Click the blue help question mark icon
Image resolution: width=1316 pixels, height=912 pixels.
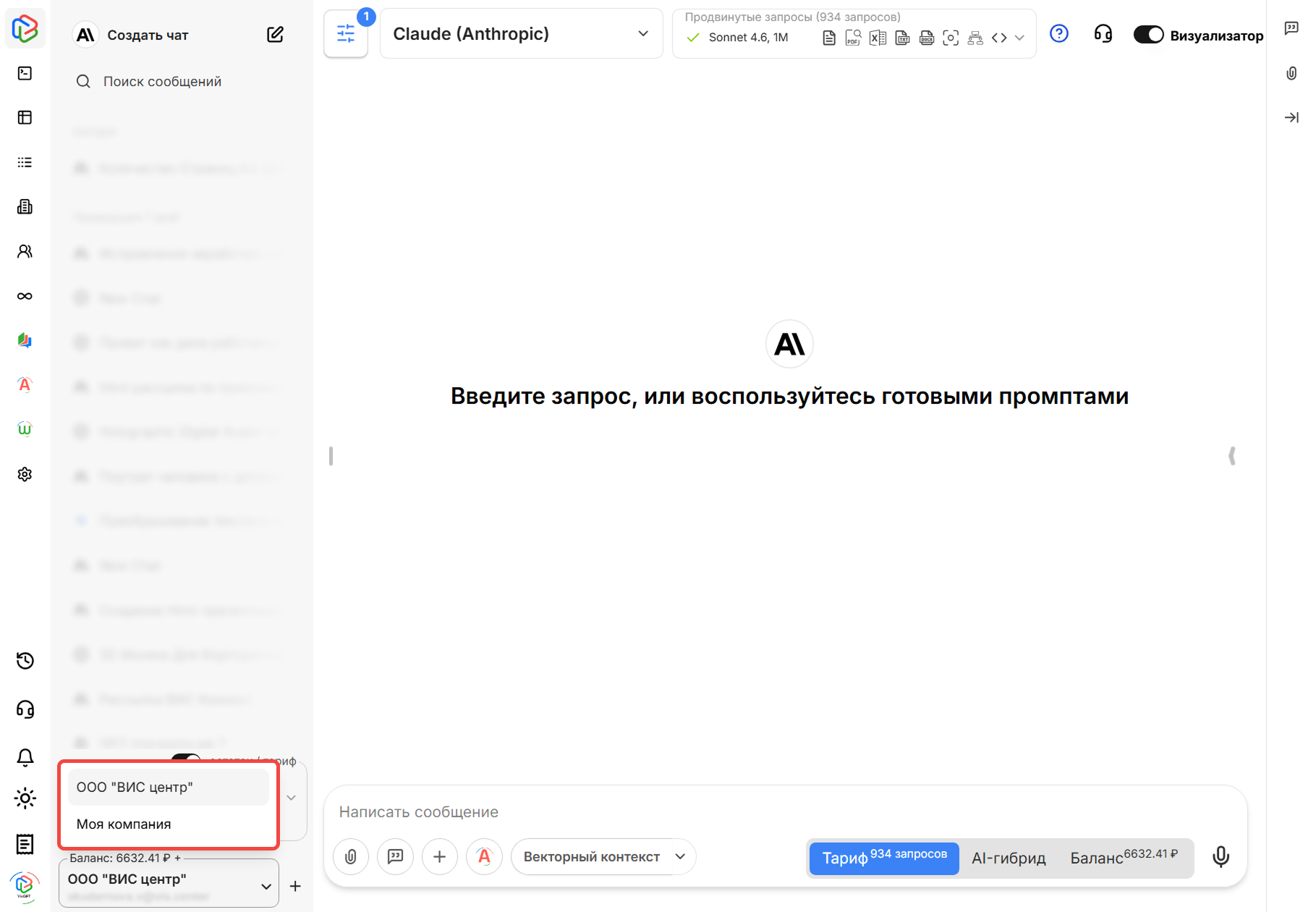1058,34
